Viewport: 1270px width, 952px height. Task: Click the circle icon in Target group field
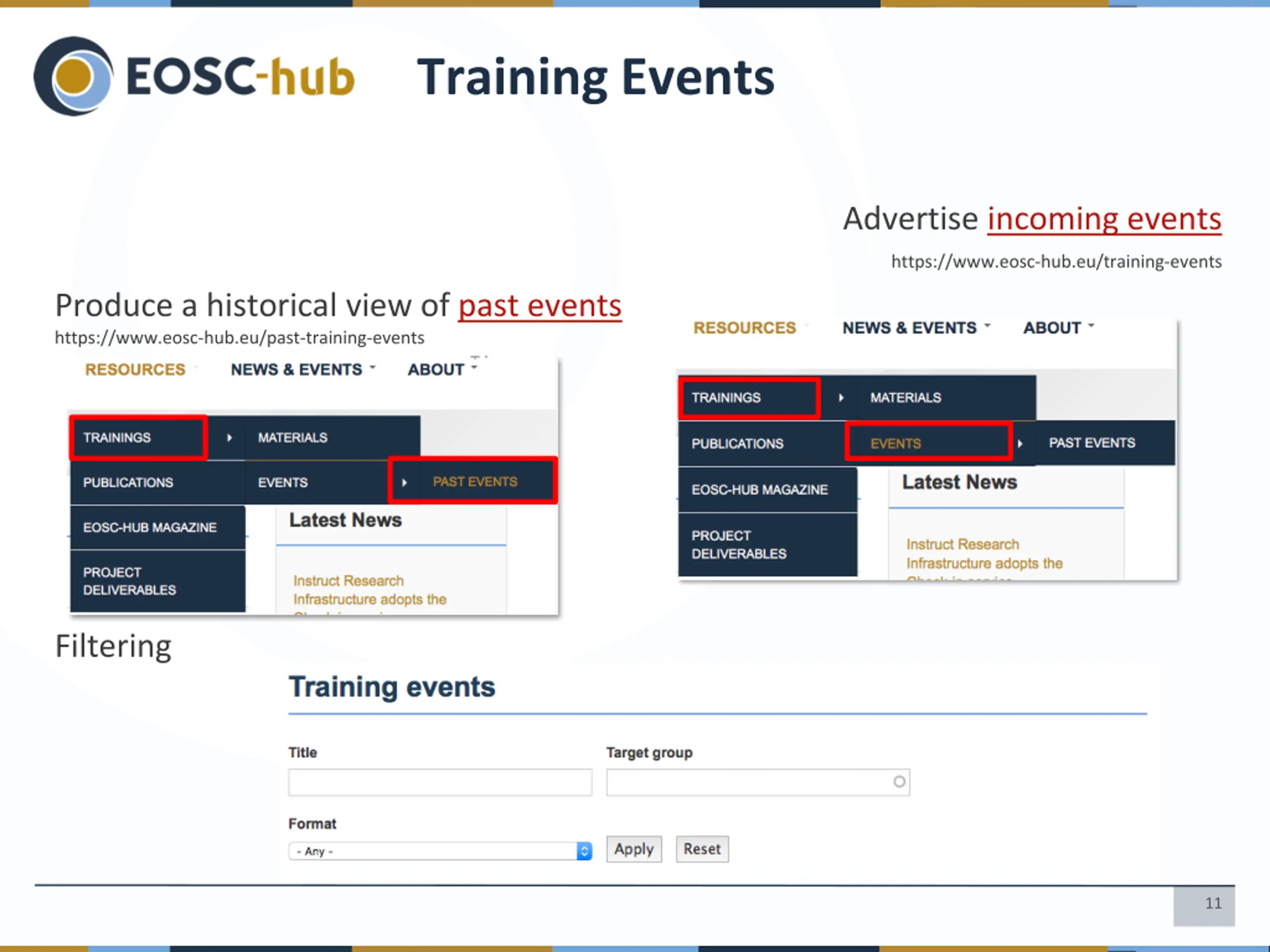[x=899, y=781]
